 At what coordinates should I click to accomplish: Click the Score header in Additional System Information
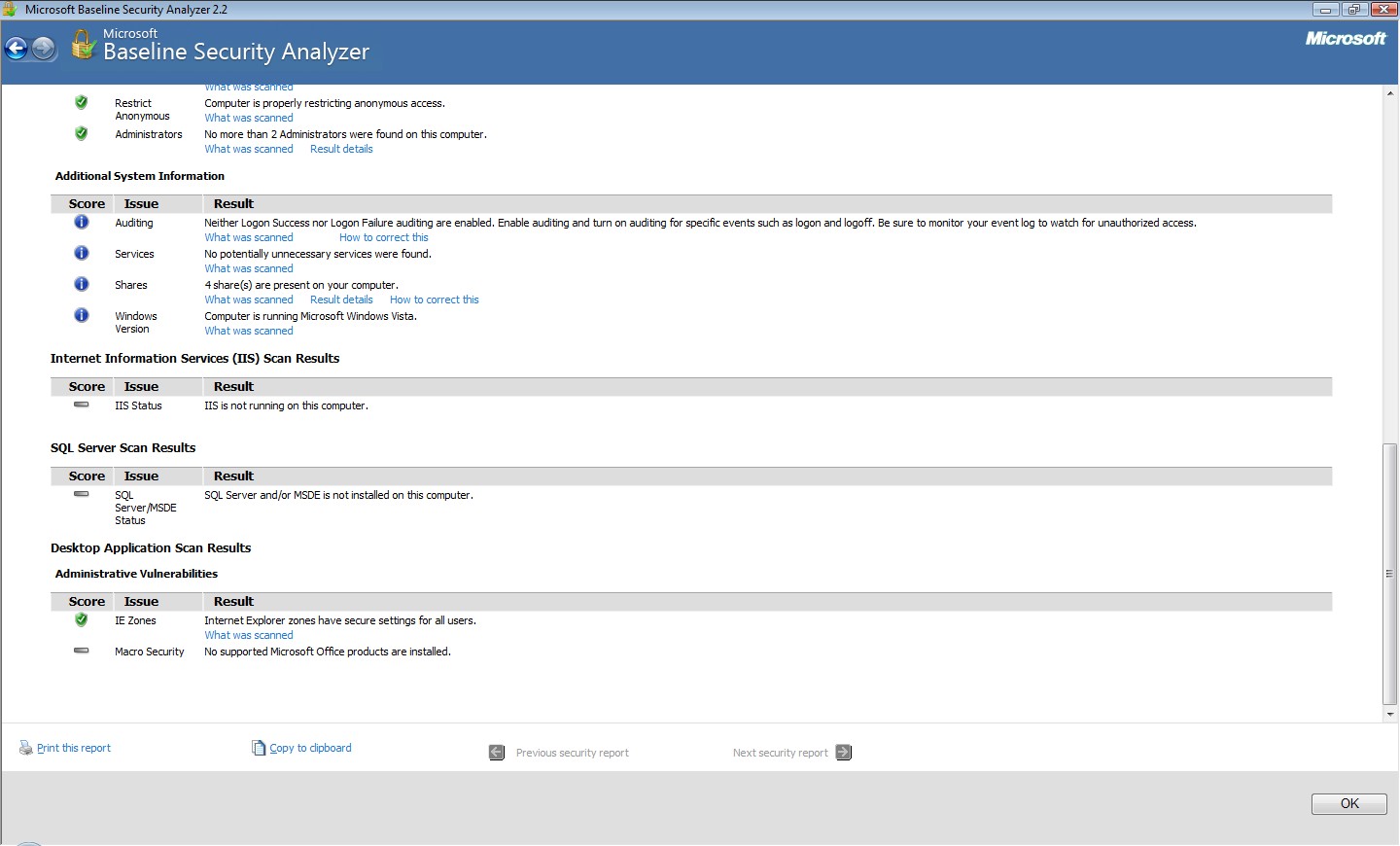[87, 203]
